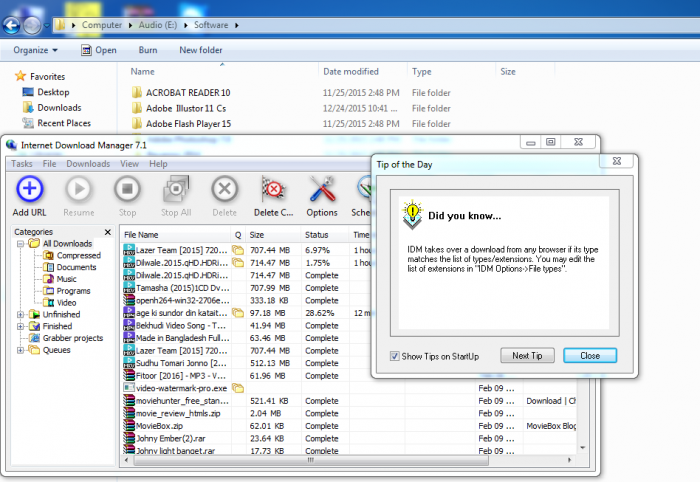Sort downloads by Size column
This screenshot has height=482, width=700.
click(x=273, y=235)
